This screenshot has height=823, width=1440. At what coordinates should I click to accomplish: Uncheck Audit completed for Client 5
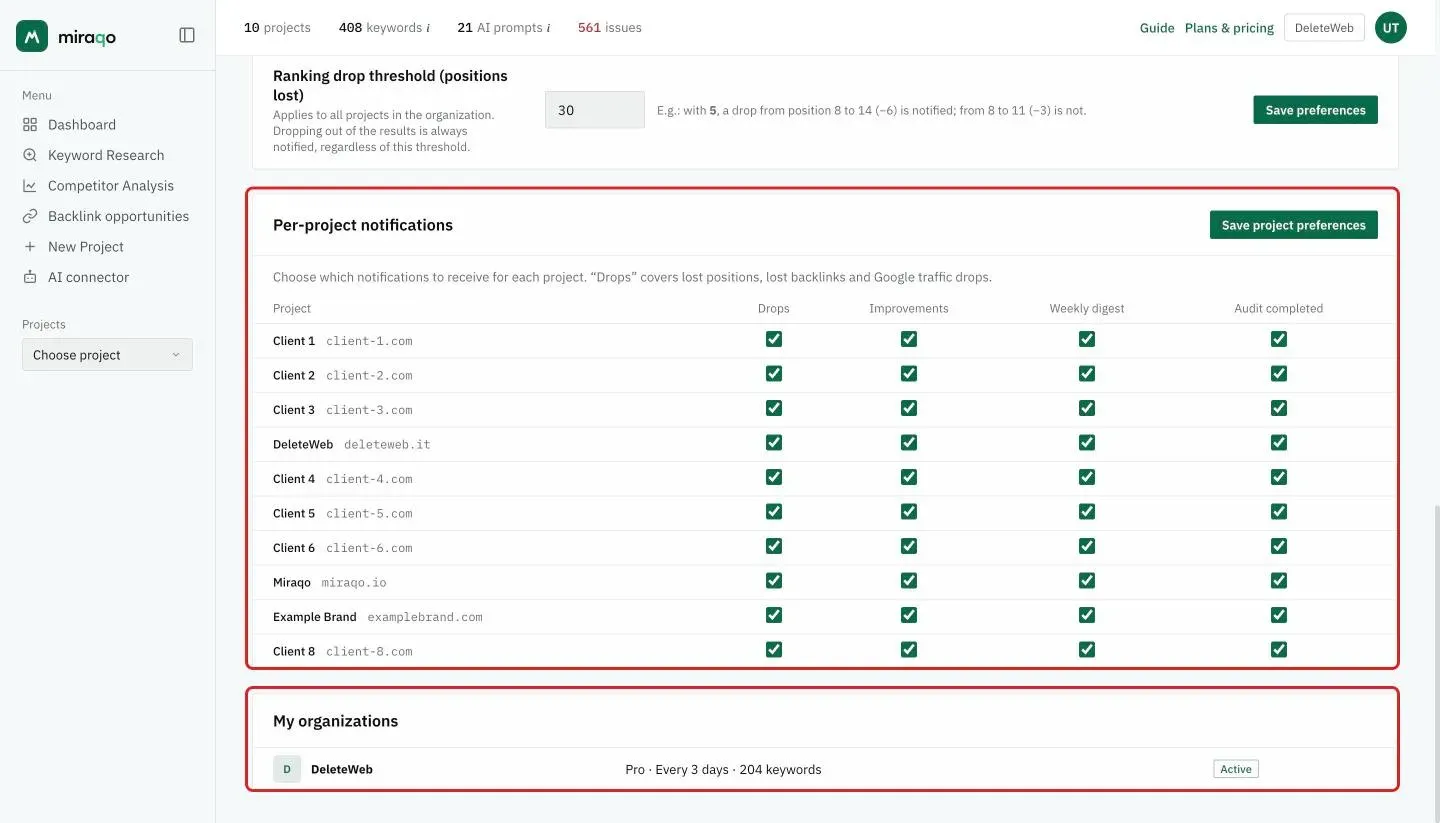click(x=1279, y=512)
